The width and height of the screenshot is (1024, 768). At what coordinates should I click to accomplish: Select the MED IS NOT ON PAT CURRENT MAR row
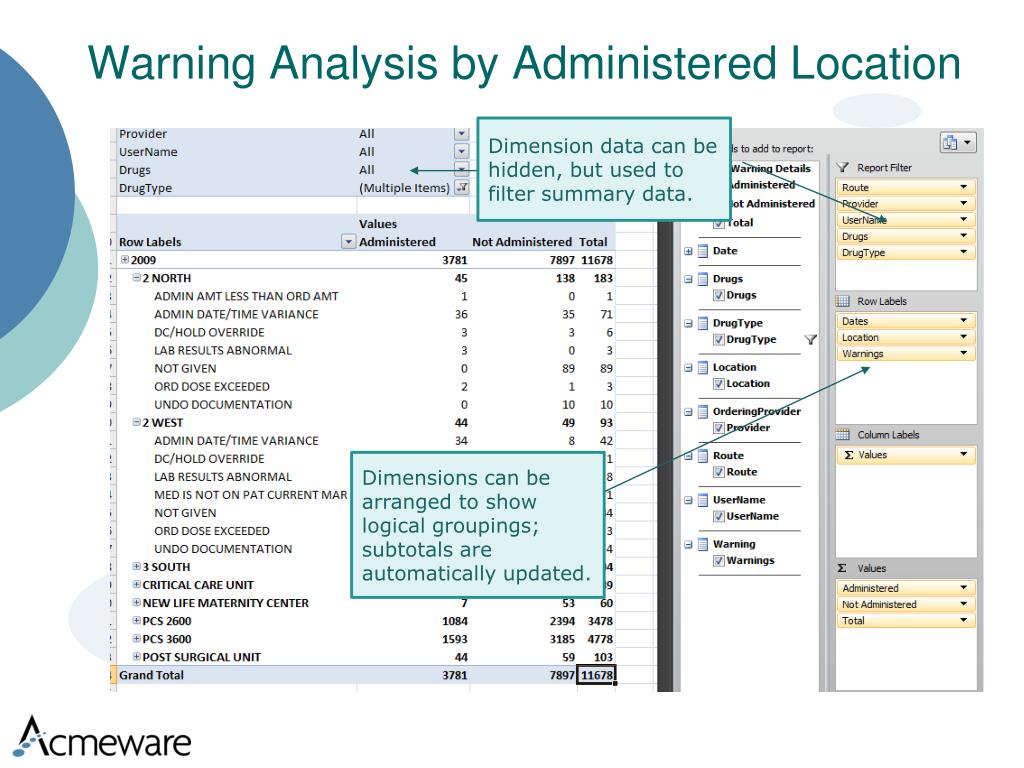(251, 495)
